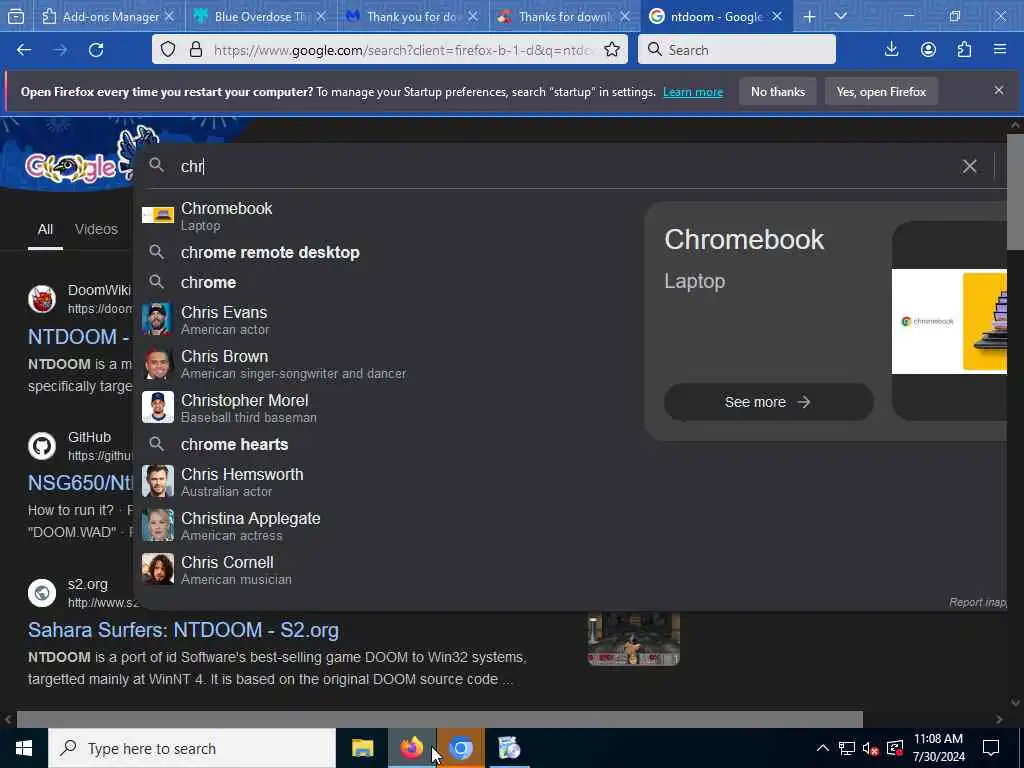Screen dimensions: 1024x768
Task: Select the Chris Brown suggestion
Action: tap(387, 364)
